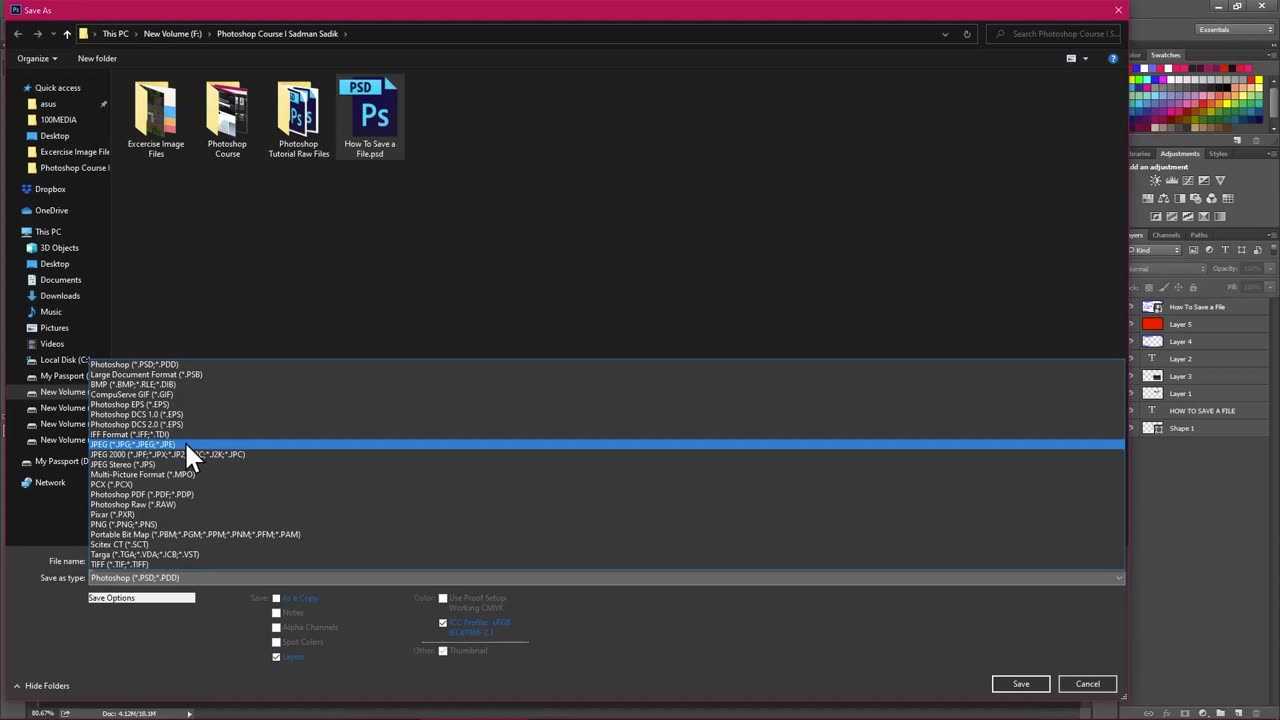Open the view options dropdown arrow
The height and width of the screenshot is (720, 1280).
pyautogui.click(x=1086, y=58)
